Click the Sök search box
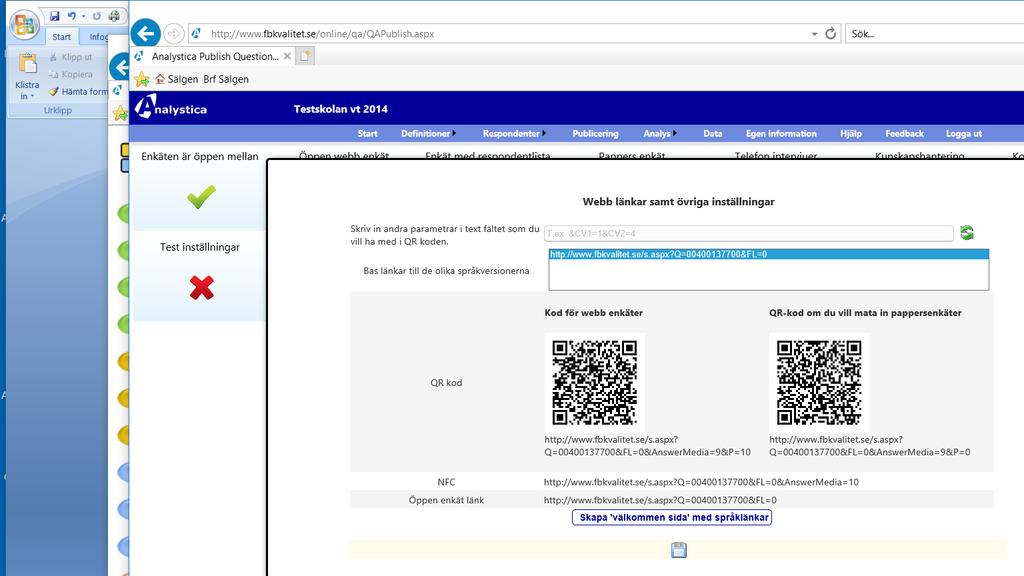 point(934,34)
